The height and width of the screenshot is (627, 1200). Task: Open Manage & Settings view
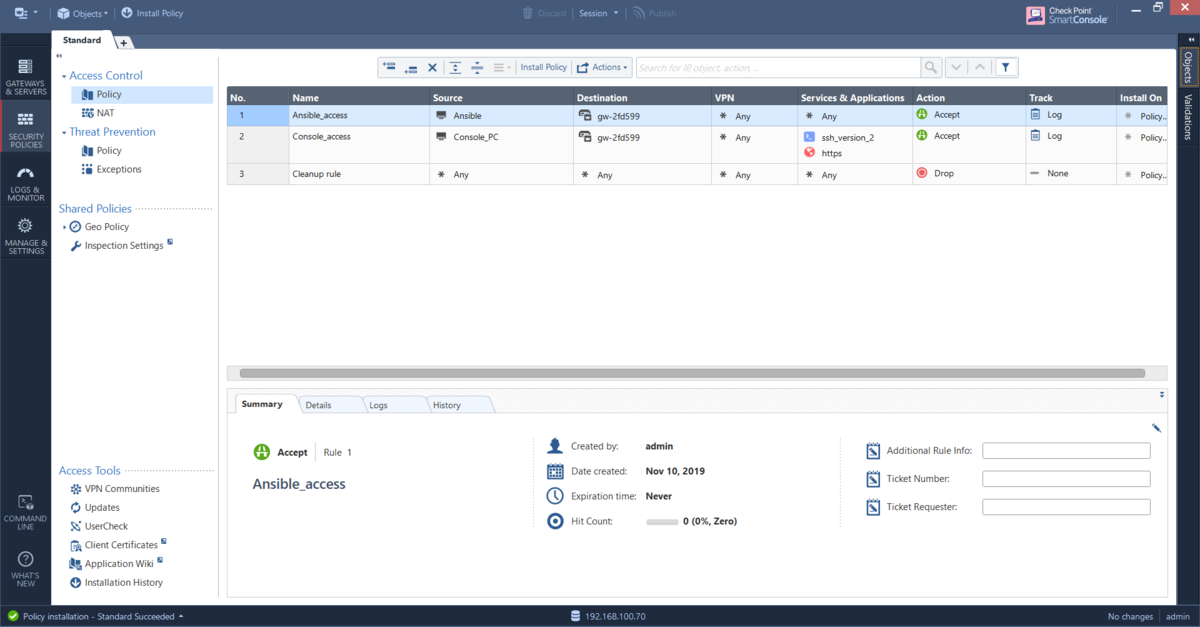25,237
